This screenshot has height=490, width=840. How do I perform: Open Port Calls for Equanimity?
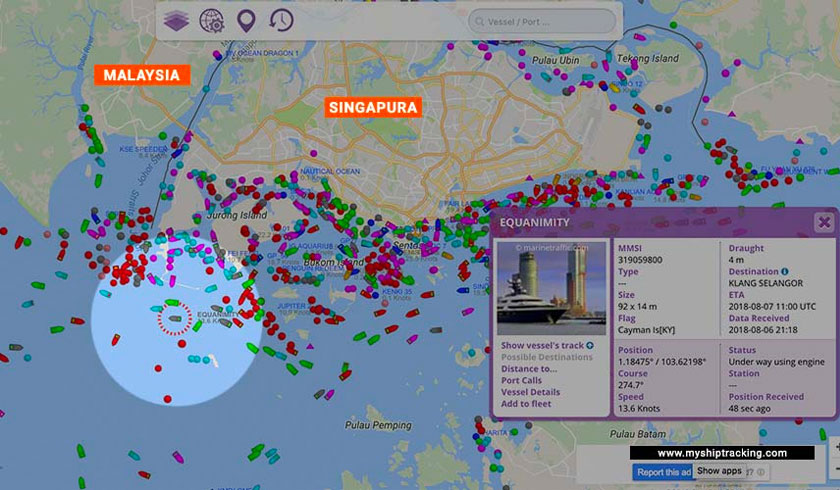point(524,380)
